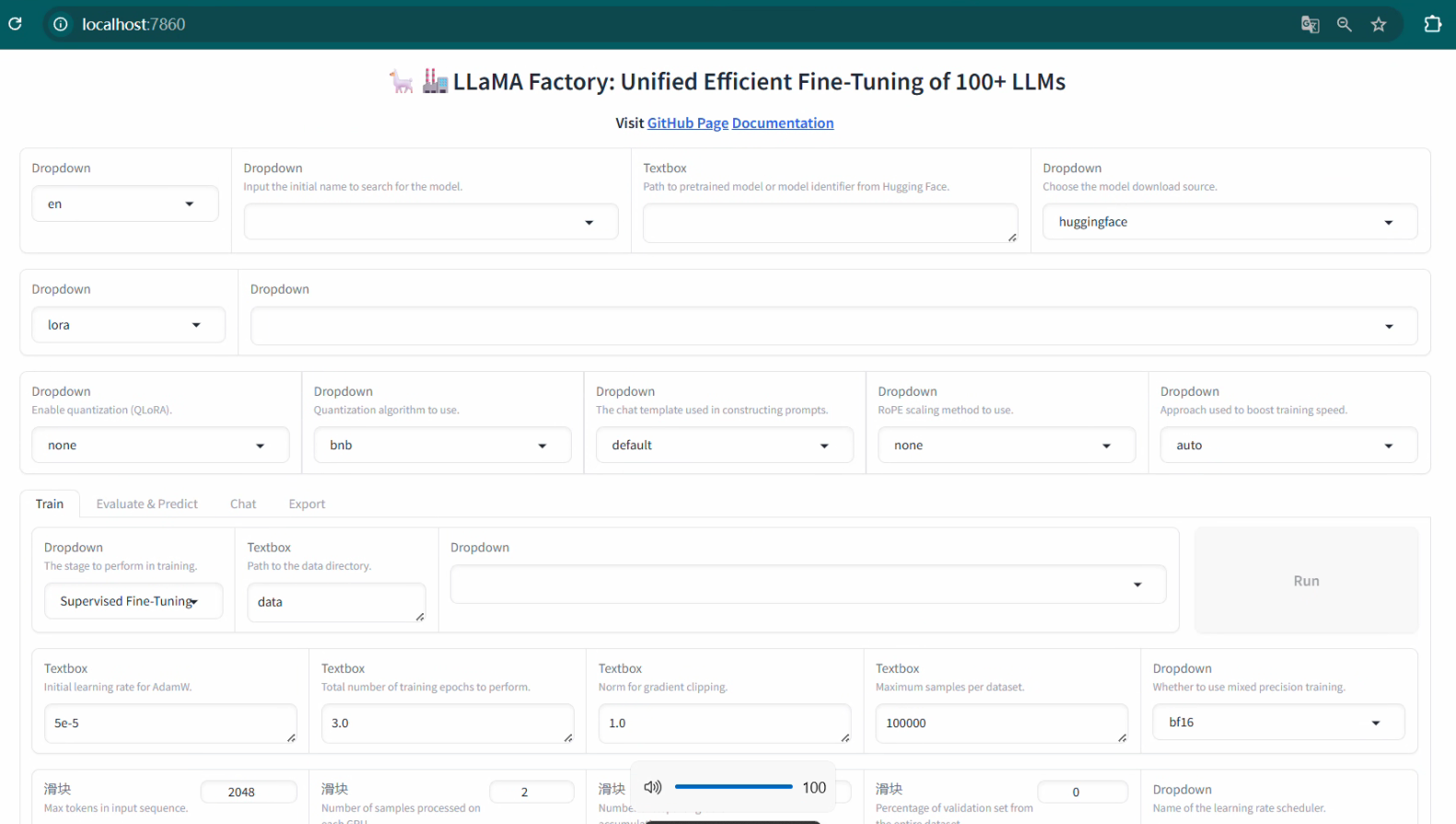This screenshot has width=1456, height=824.
Task: Focus the training epochs field 3.0
Action: tap(448, 724)
